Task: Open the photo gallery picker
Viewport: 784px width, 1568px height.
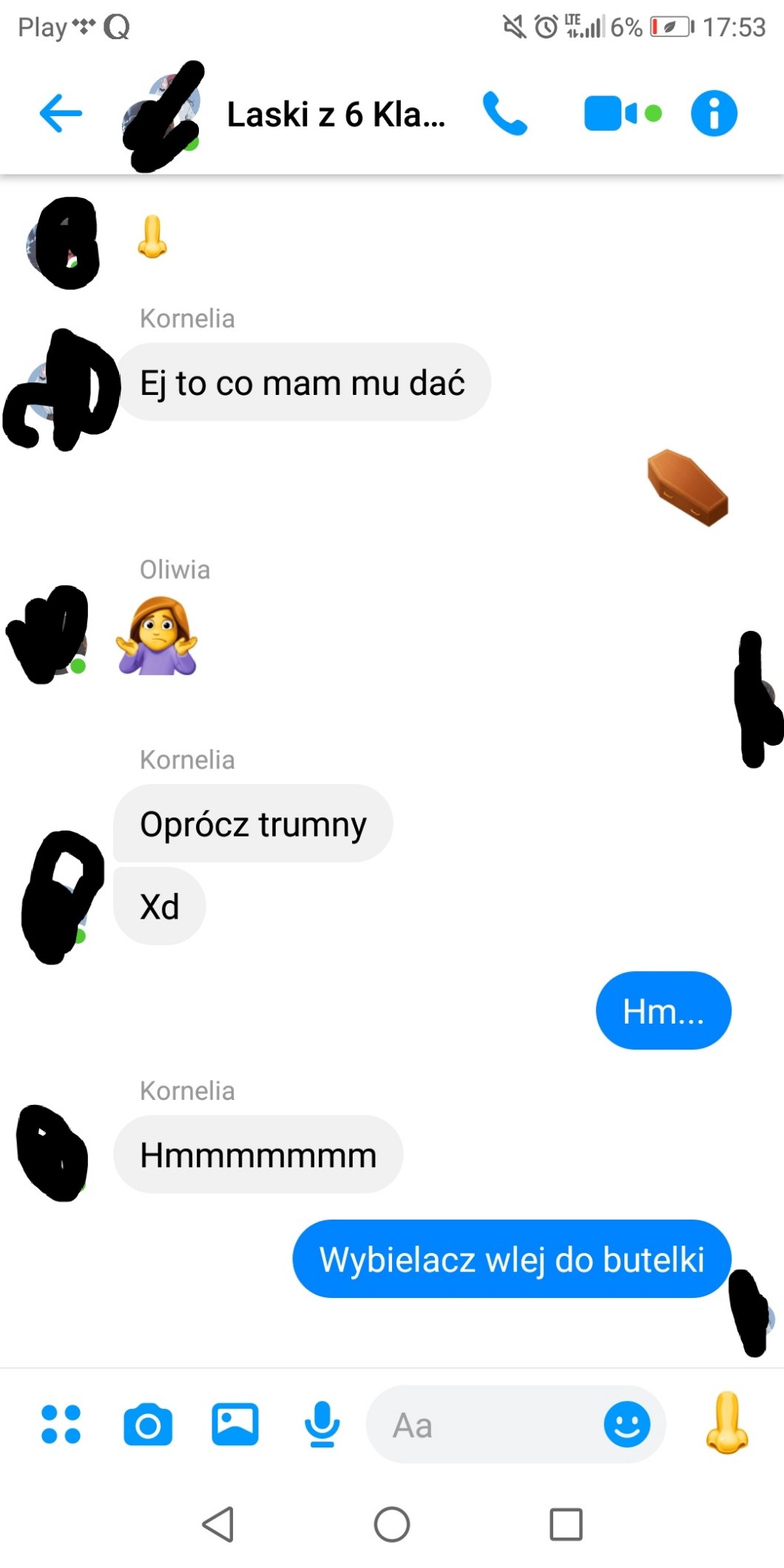Action: tap(235, 1424)
